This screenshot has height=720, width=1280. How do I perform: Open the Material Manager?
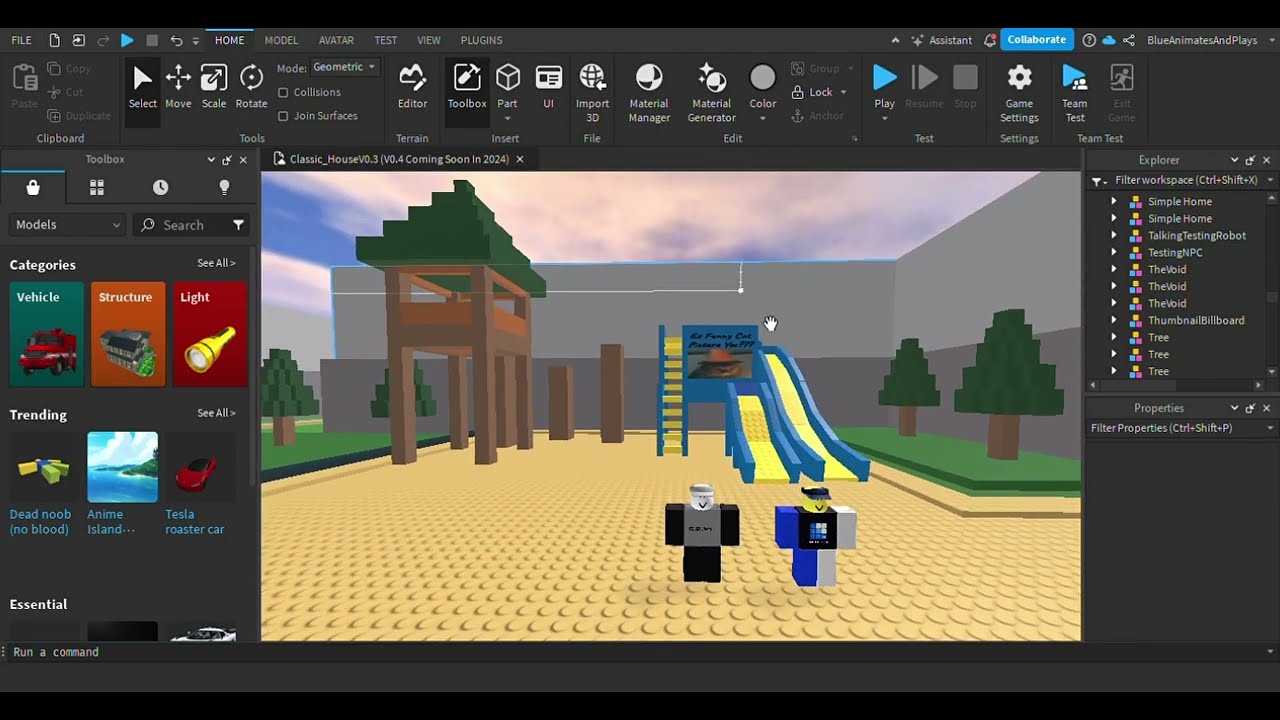click(x=649, y=92)
